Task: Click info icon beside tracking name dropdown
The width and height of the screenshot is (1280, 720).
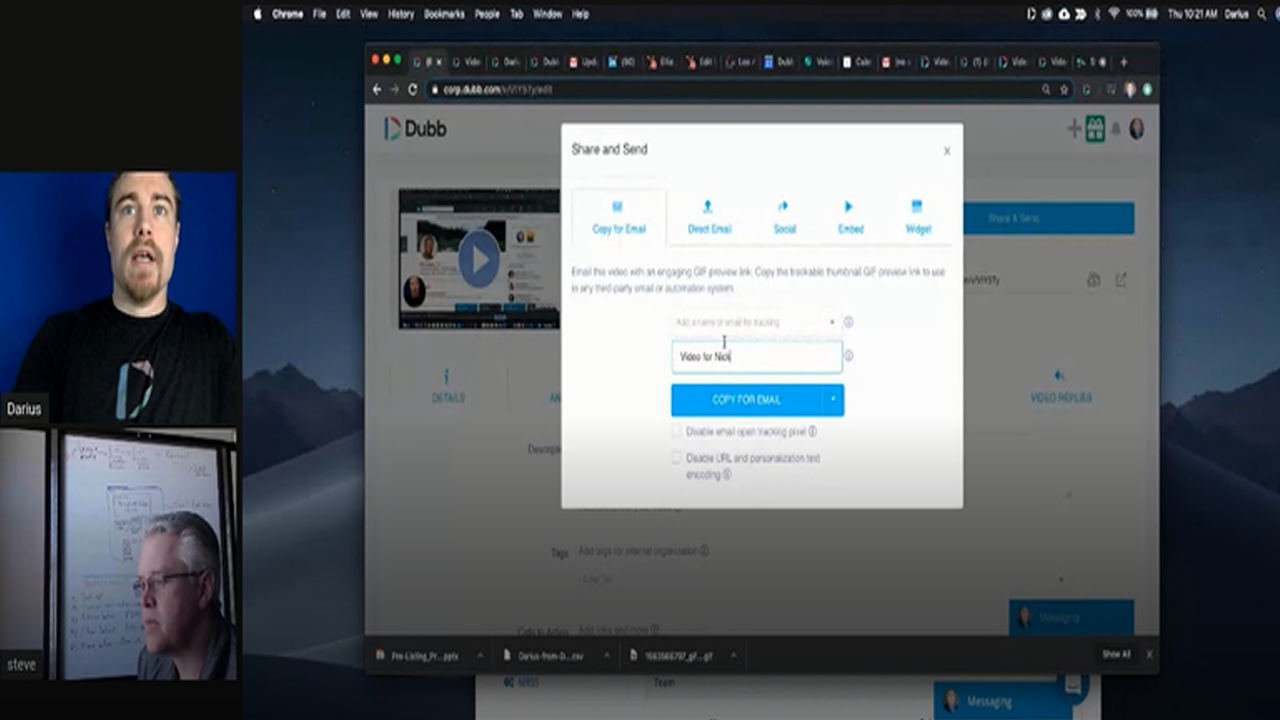Action: [x=848, y=322]
